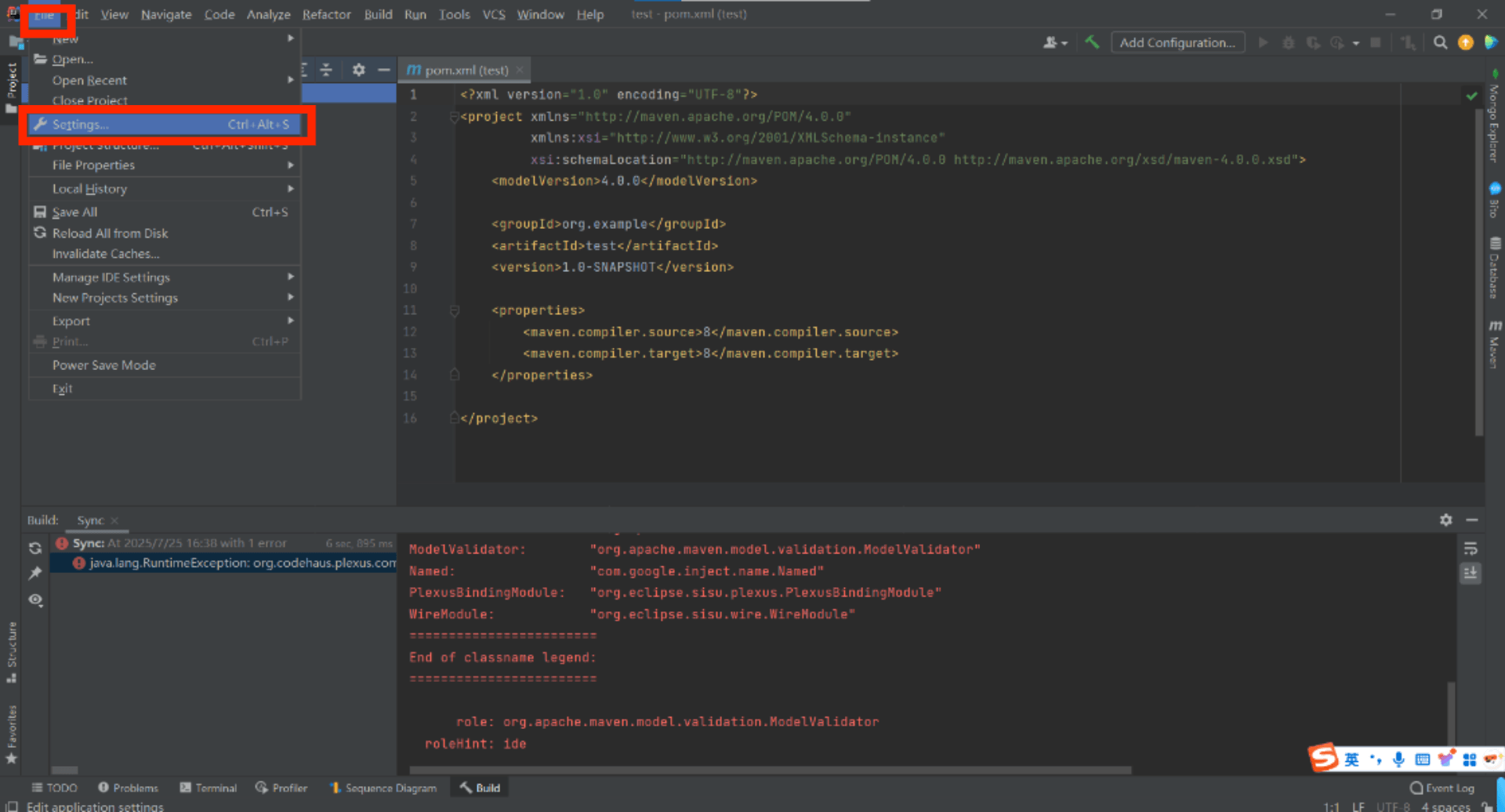This screenshot has height=812, width=1505.
Task: Expand the Local History submenu
Action: (x=165, y=189)
